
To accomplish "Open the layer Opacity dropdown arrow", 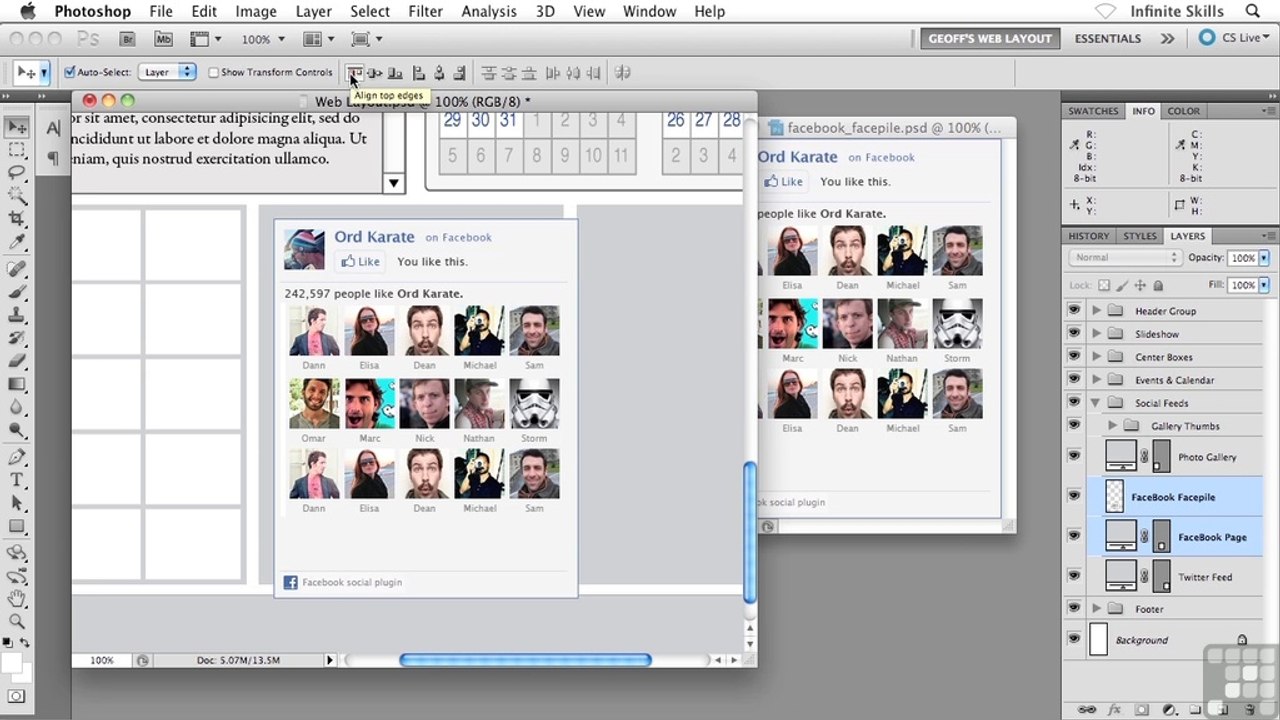I will click(1264, 258).
